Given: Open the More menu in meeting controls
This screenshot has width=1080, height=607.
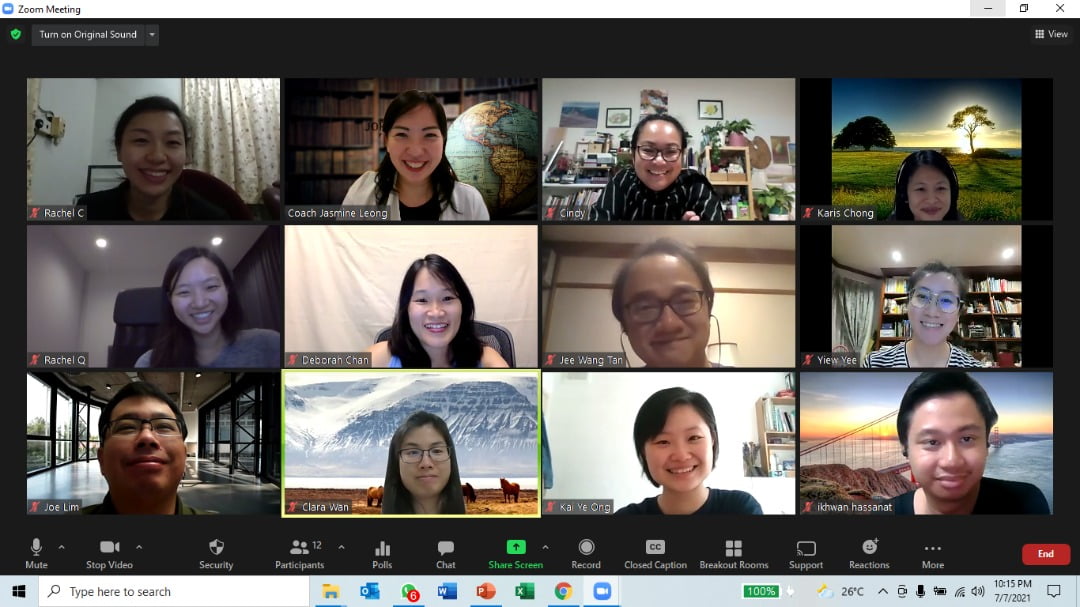Looking at the screenshot, I should click(x=933, y=555).
